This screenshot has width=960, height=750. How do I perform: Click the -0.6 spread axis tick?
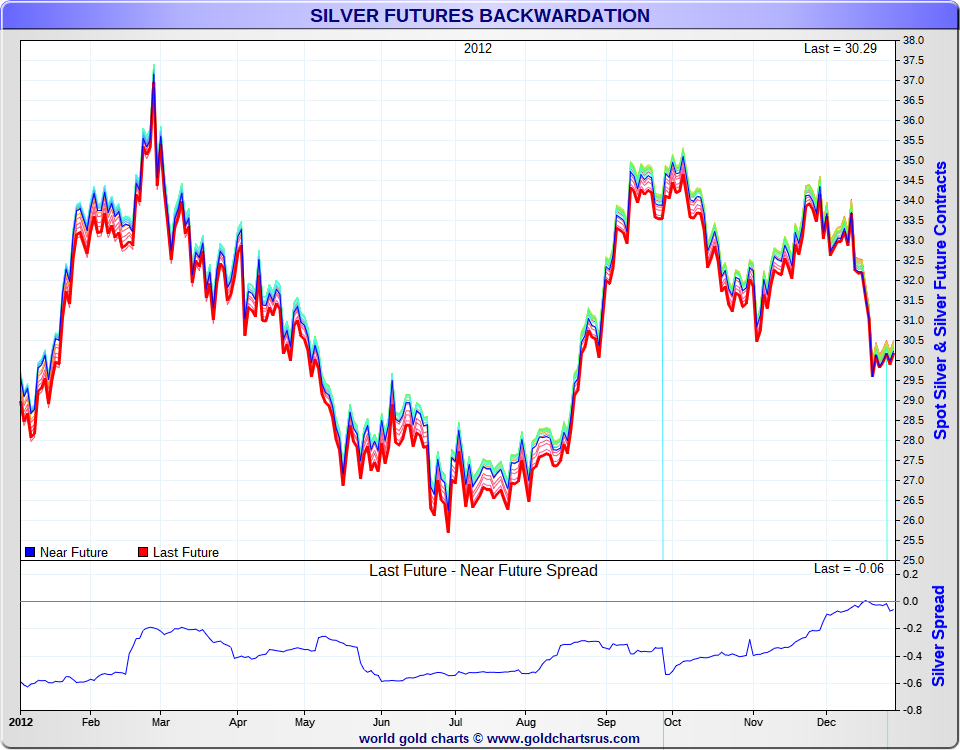click(910, 683)
